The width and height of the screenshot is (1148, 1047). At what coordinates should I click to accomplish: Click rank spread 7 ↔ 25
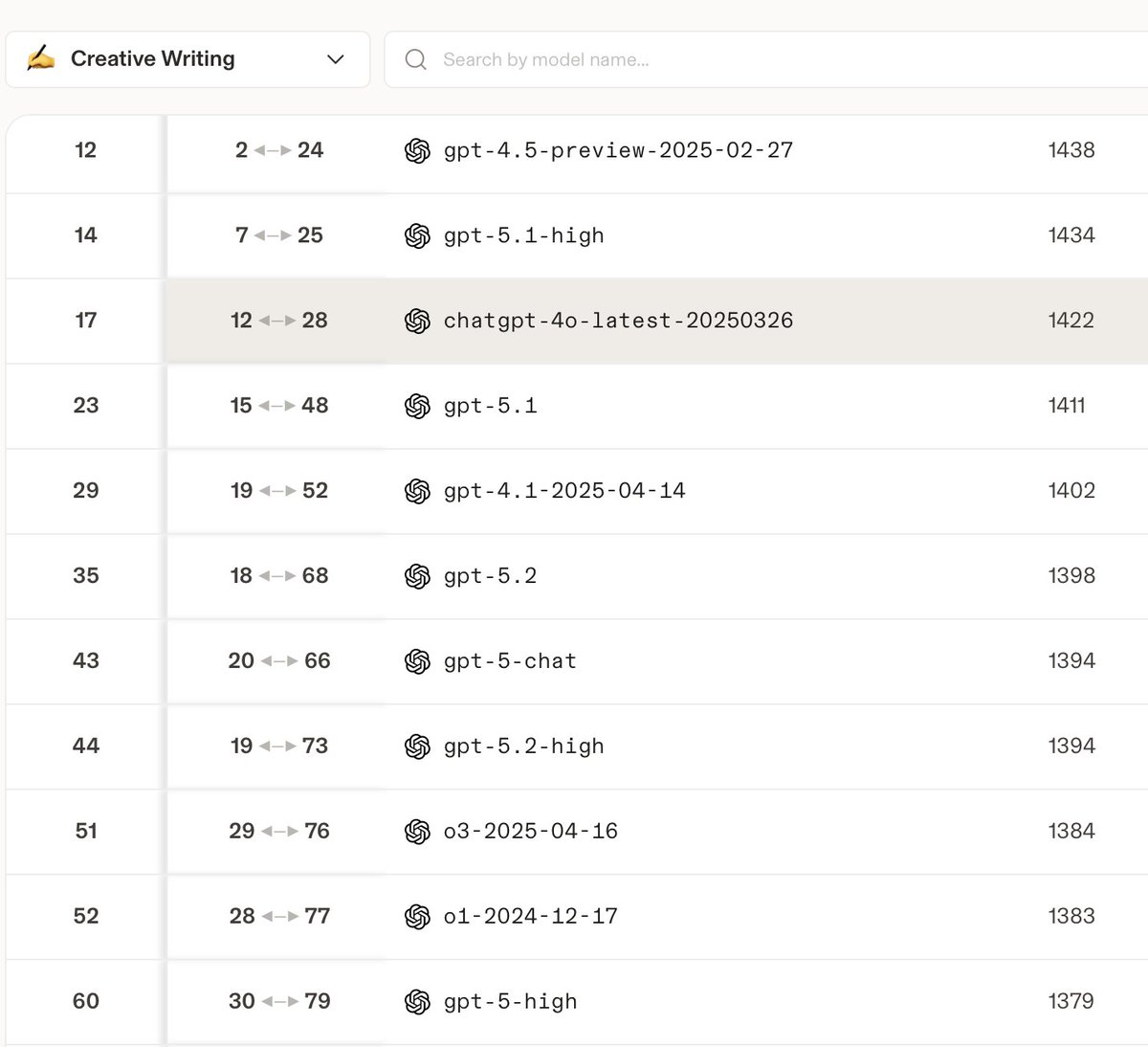[x=279, y=235]
